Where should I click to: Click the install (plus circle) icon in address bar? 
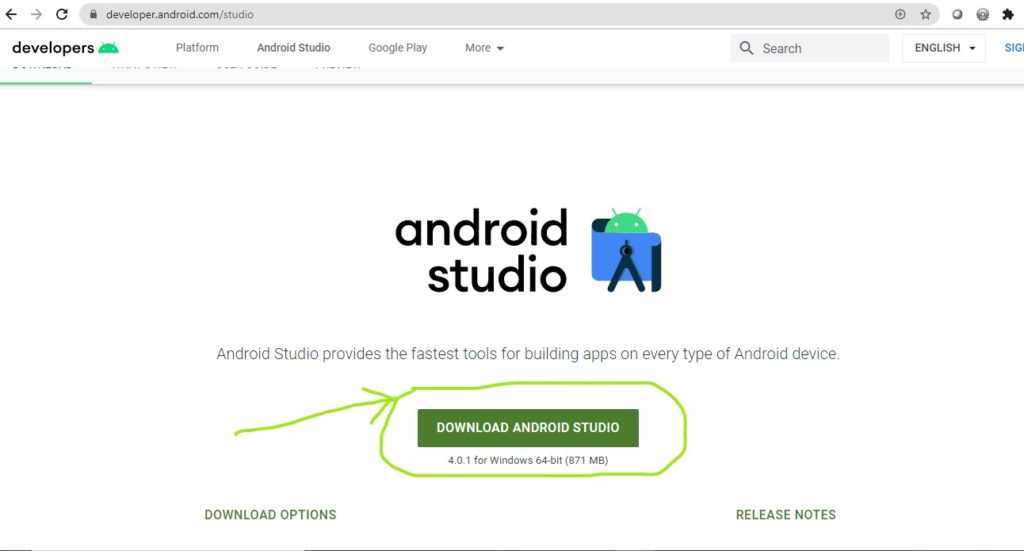click(900, 14)
